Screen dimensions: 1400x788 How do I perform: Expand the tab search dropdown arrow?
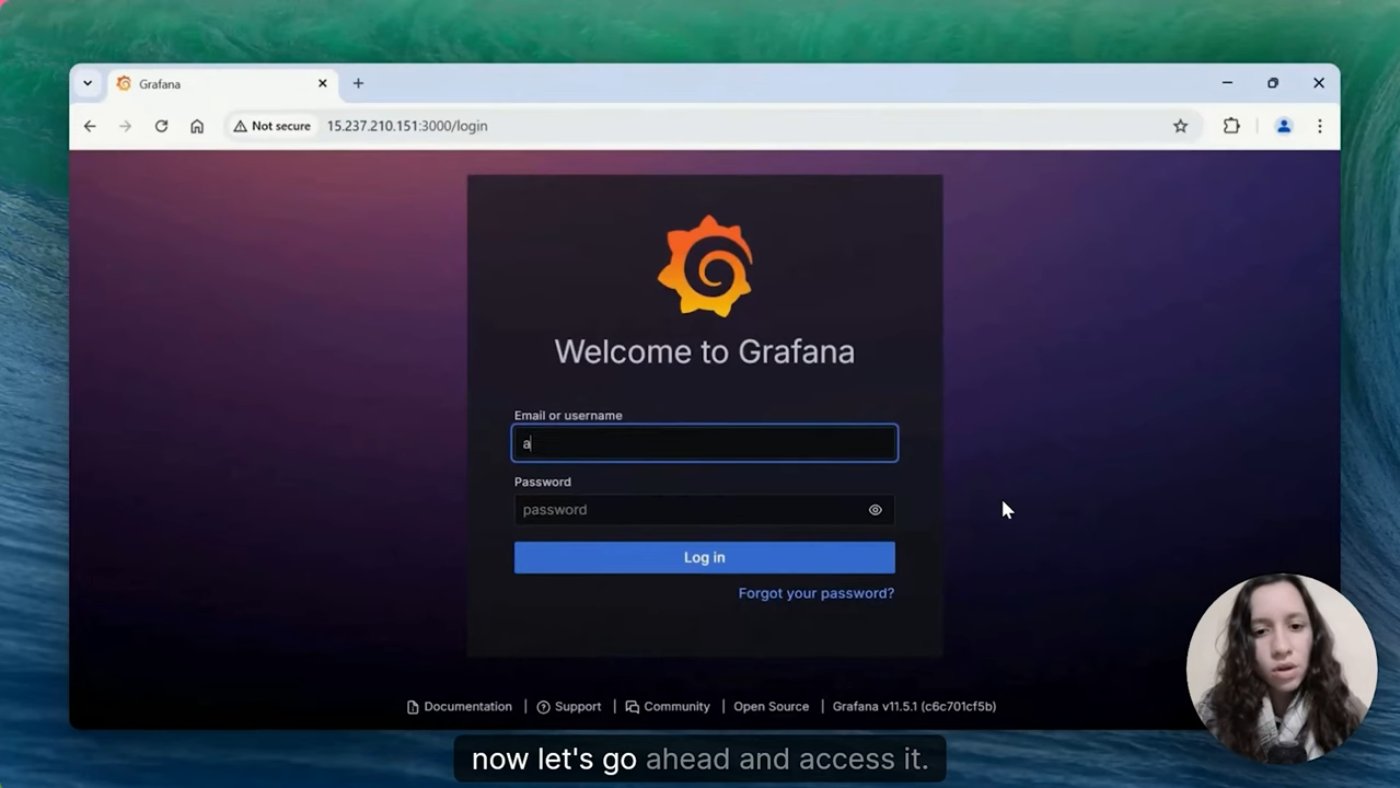point(88,84)
